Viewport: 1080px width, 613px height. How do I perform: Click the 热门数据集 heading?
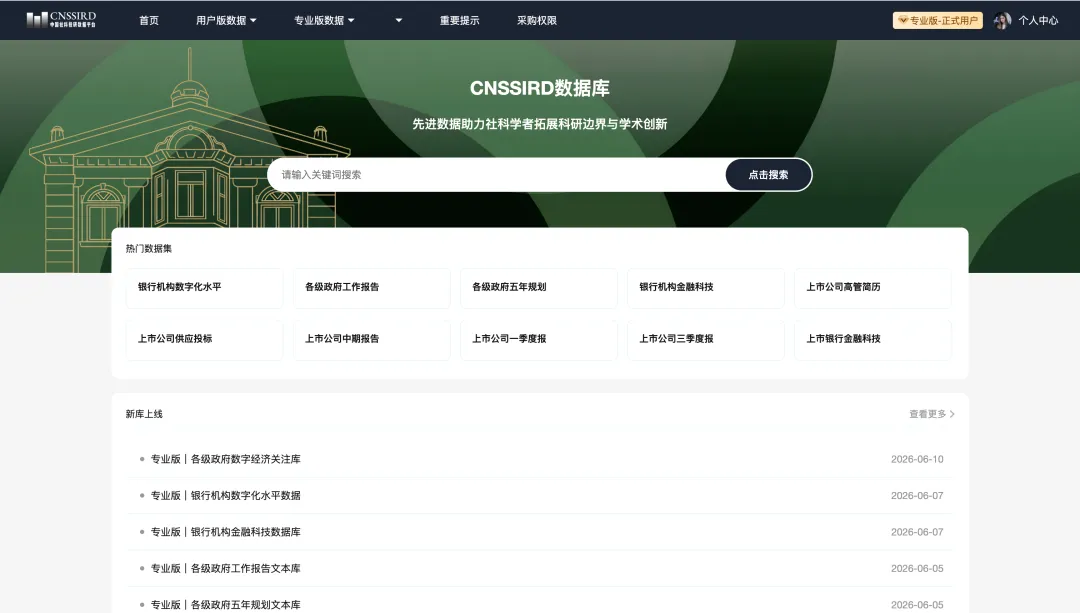149,249
